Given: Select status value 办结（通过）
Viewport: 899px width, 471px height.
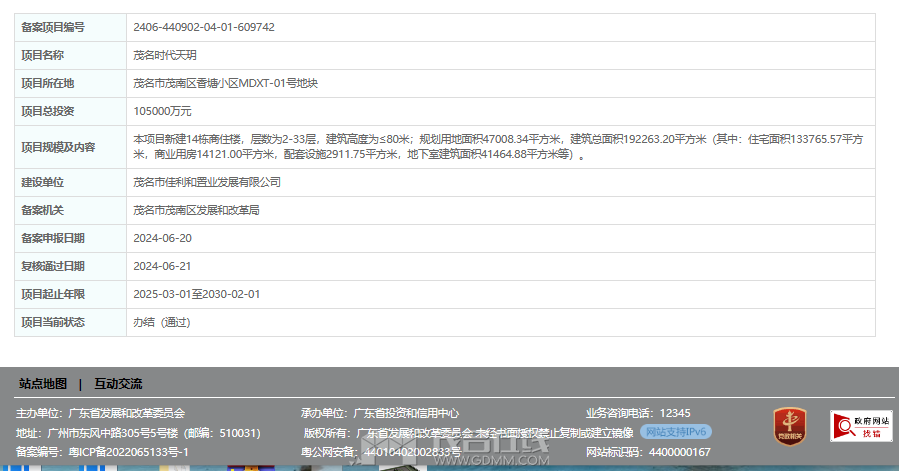Looking at the screenshot, I should tap(162, 322).
